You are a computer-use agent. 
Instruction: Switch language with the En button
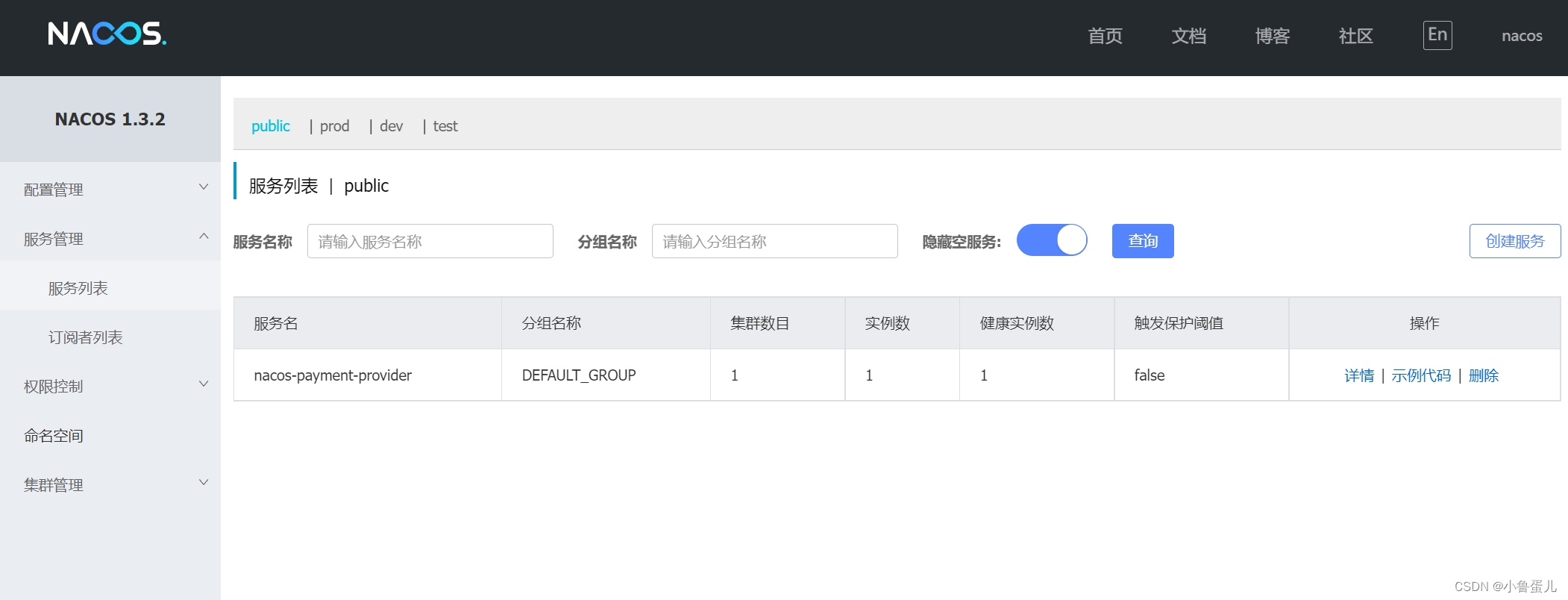click(1437, 35)
